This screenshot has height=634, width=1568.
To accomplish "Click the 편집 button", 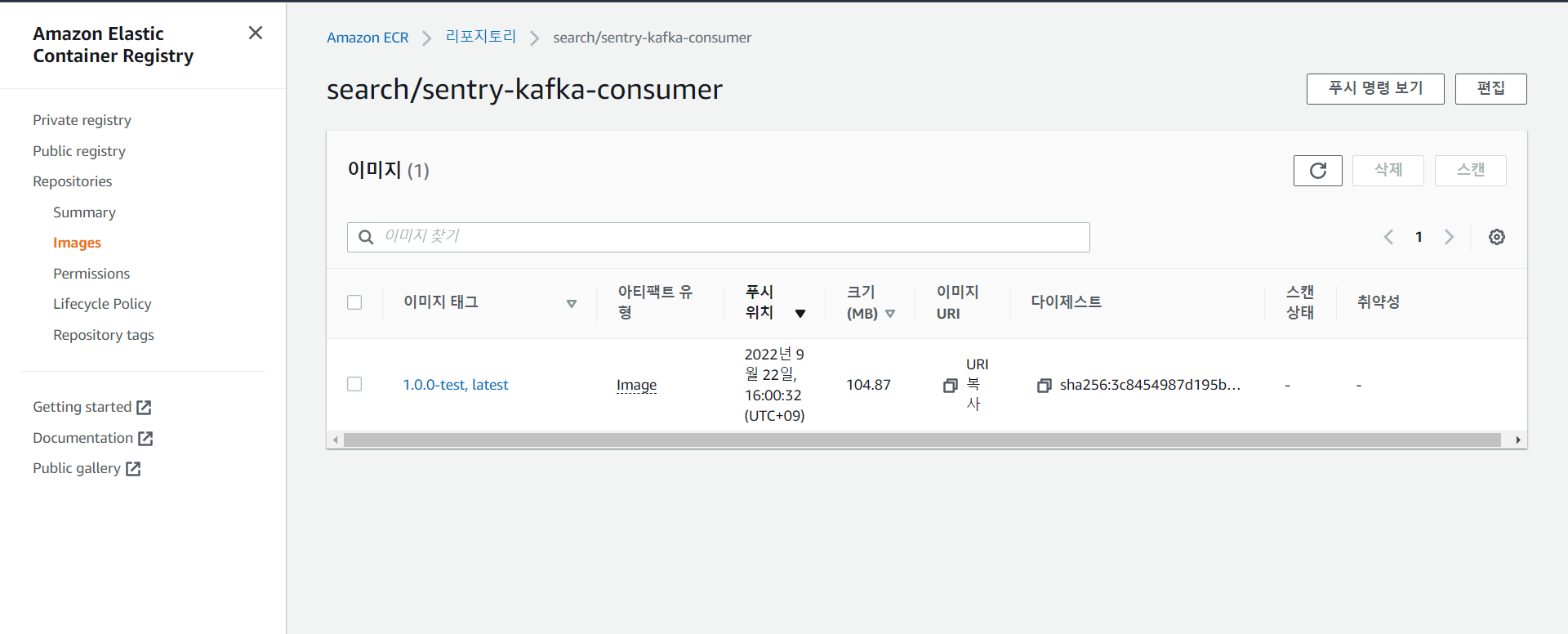I will (x=1490, y=88).
